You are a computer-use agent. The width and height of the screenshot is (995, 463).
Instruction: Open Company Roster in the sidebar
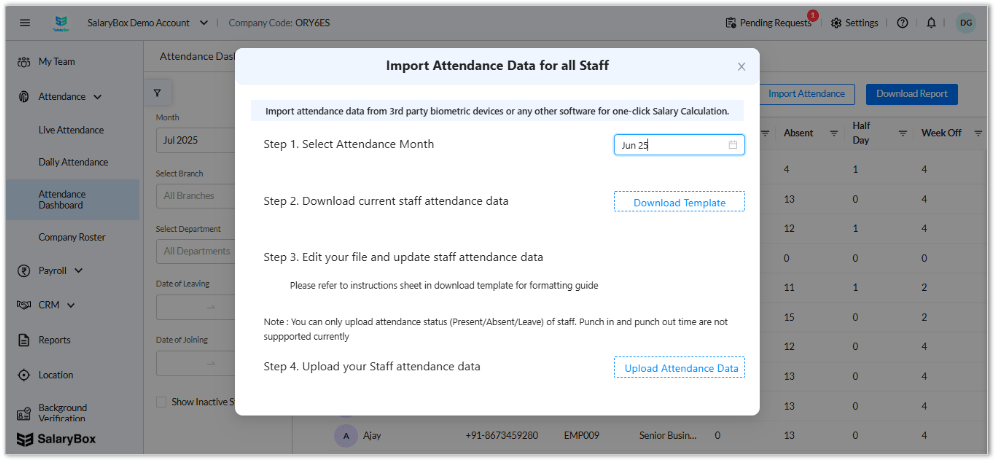(x=72, y=237)
